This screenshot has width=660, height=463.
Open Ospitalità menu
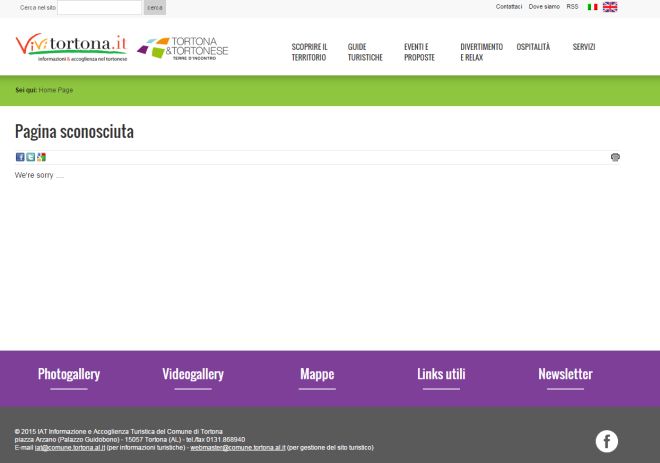pyautogui.click(x=533, y=47)
